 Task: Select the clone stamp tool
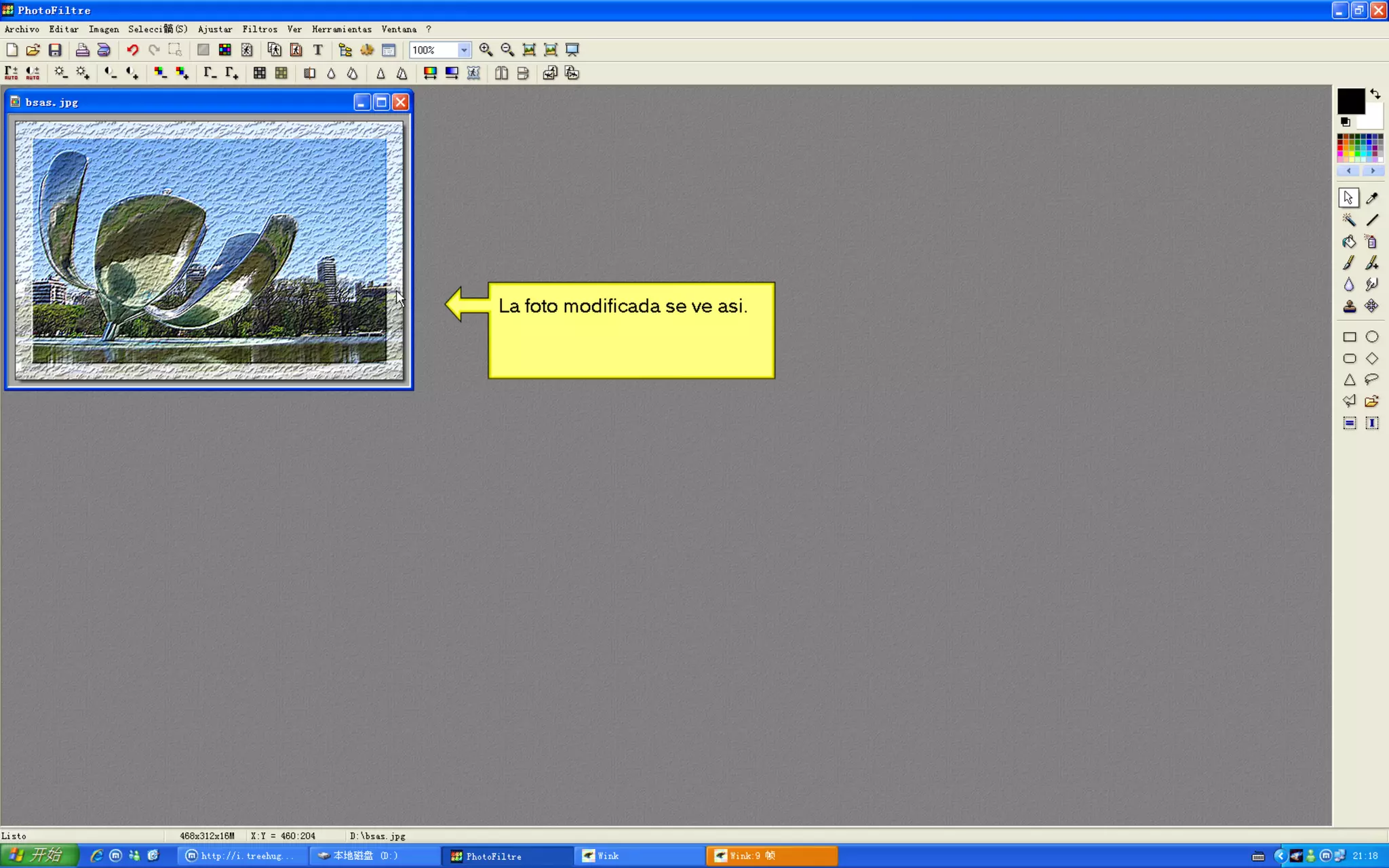tap(1349, 307)
